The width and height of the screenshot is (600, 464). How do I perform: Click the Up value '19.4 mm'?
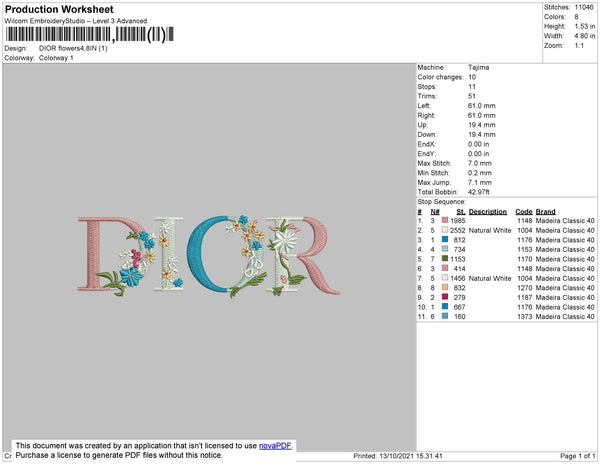(x=482, y=125)
